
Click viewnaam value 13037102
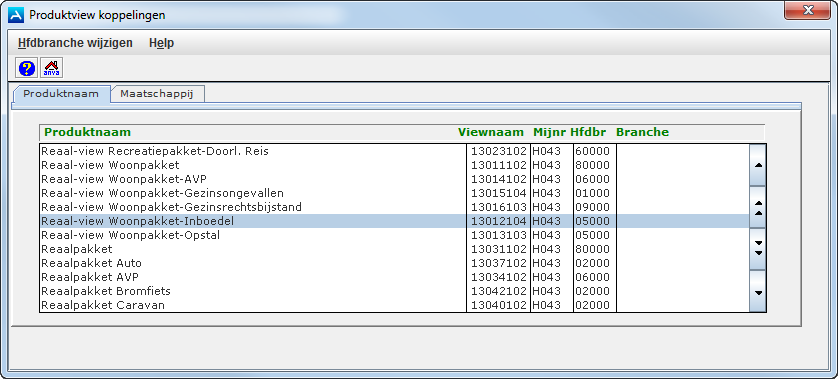click(499, 263)
